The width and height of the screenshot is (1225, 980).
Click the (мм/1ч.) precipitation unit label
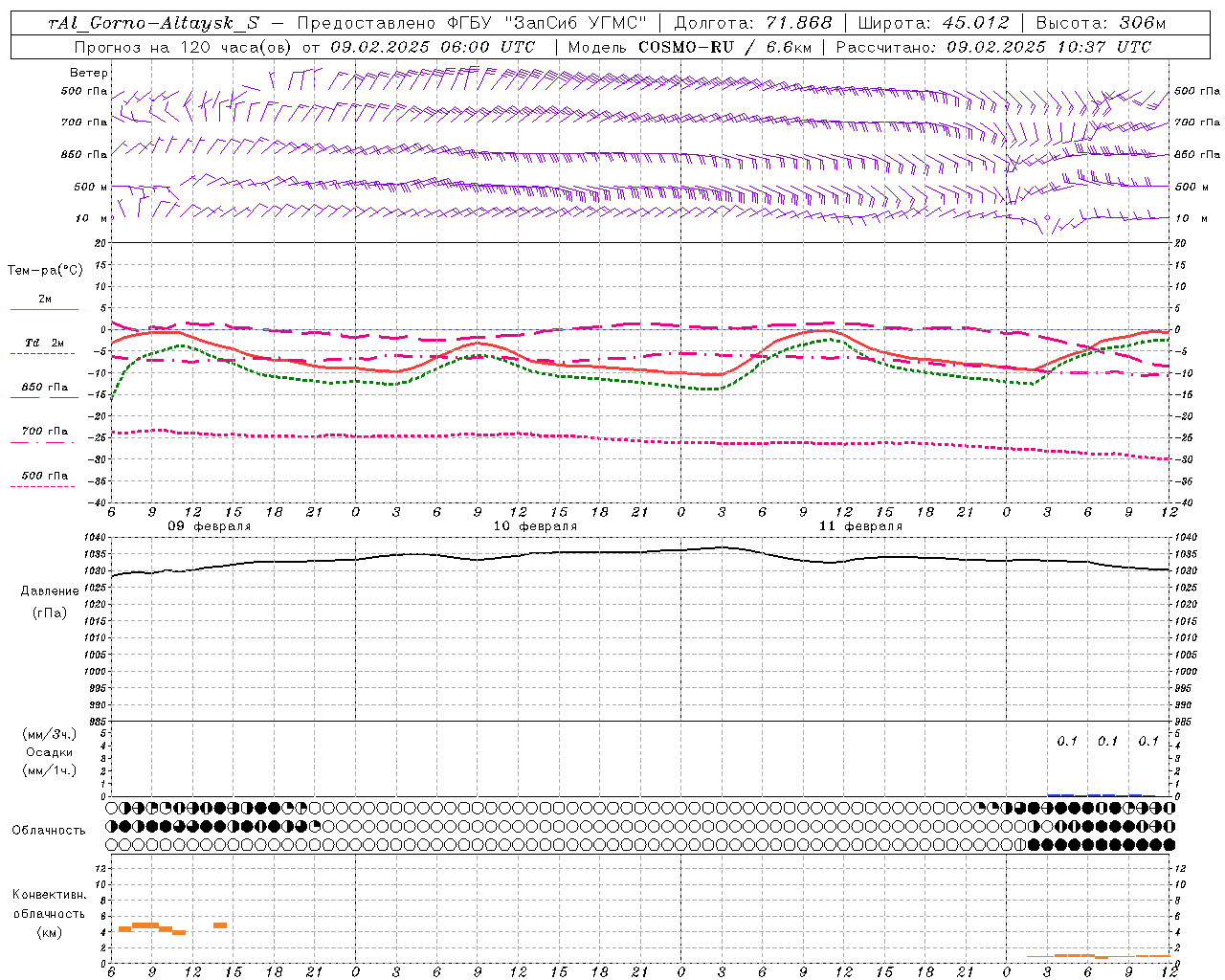pyautogui.click(x=50, y=770)
